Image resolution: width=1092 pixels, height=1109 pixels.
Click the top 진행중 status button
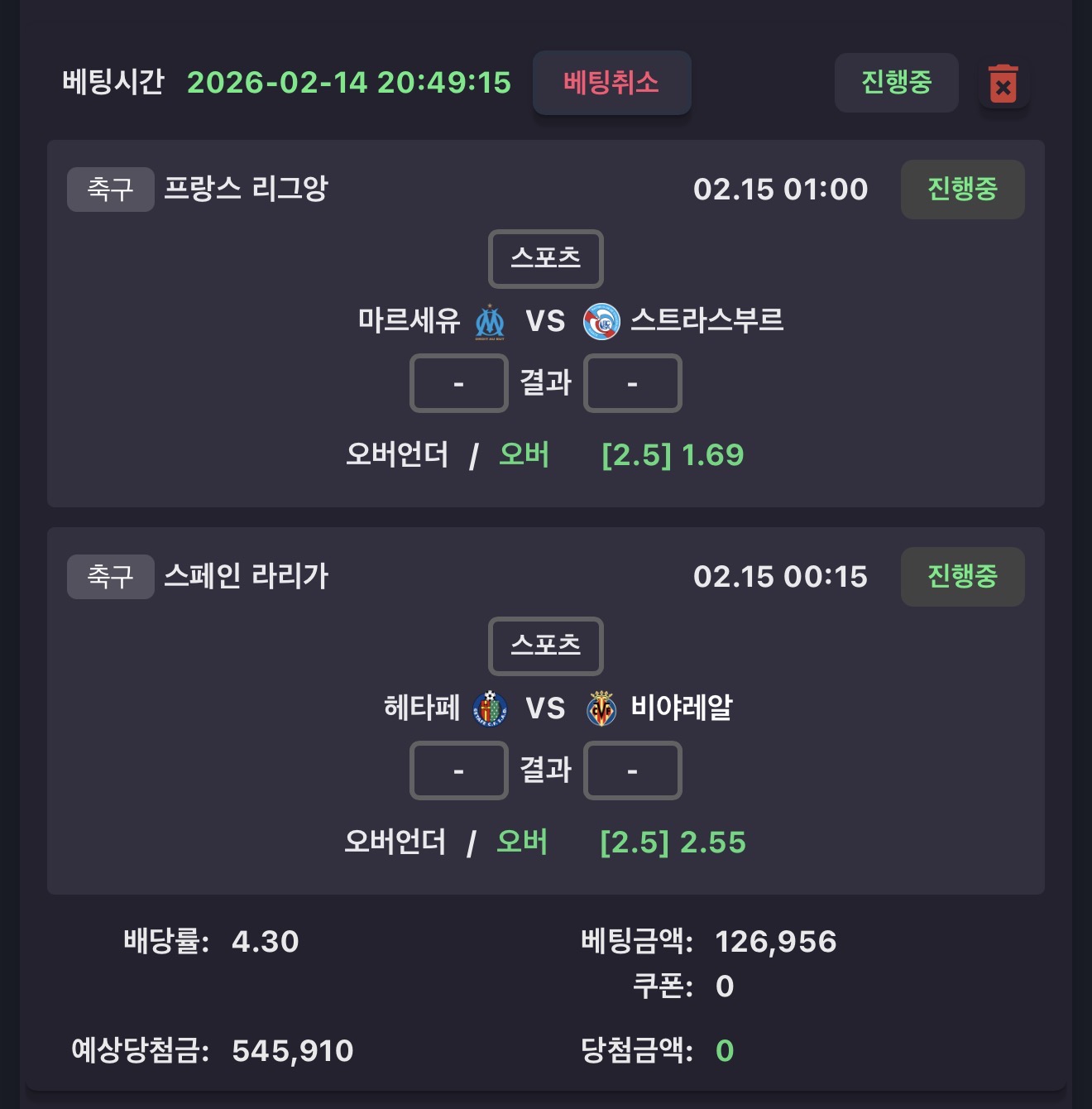click(896, 82)
